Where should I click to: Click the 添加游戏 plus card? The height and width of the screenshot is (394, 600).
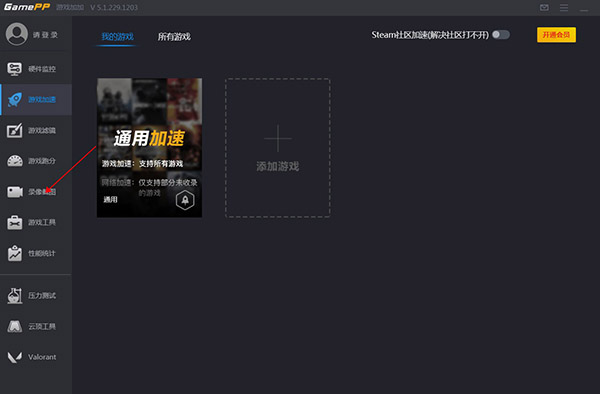[278, 148]
